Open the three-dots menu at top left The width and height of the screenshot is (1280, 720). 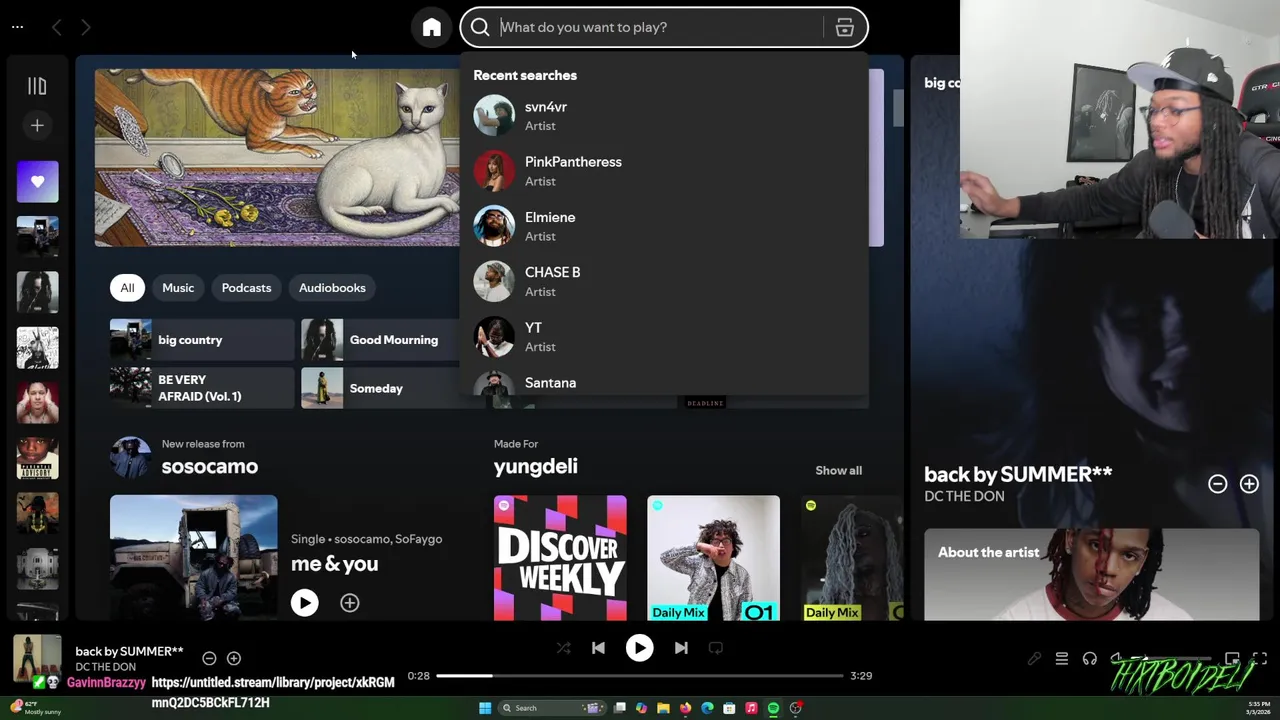click(17, 27)
